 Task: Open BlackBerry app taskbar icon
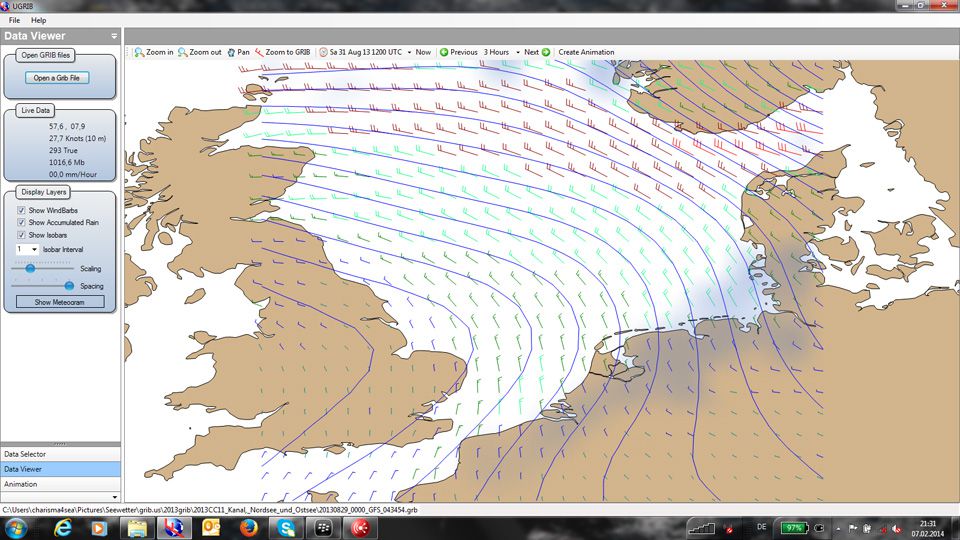323,528
